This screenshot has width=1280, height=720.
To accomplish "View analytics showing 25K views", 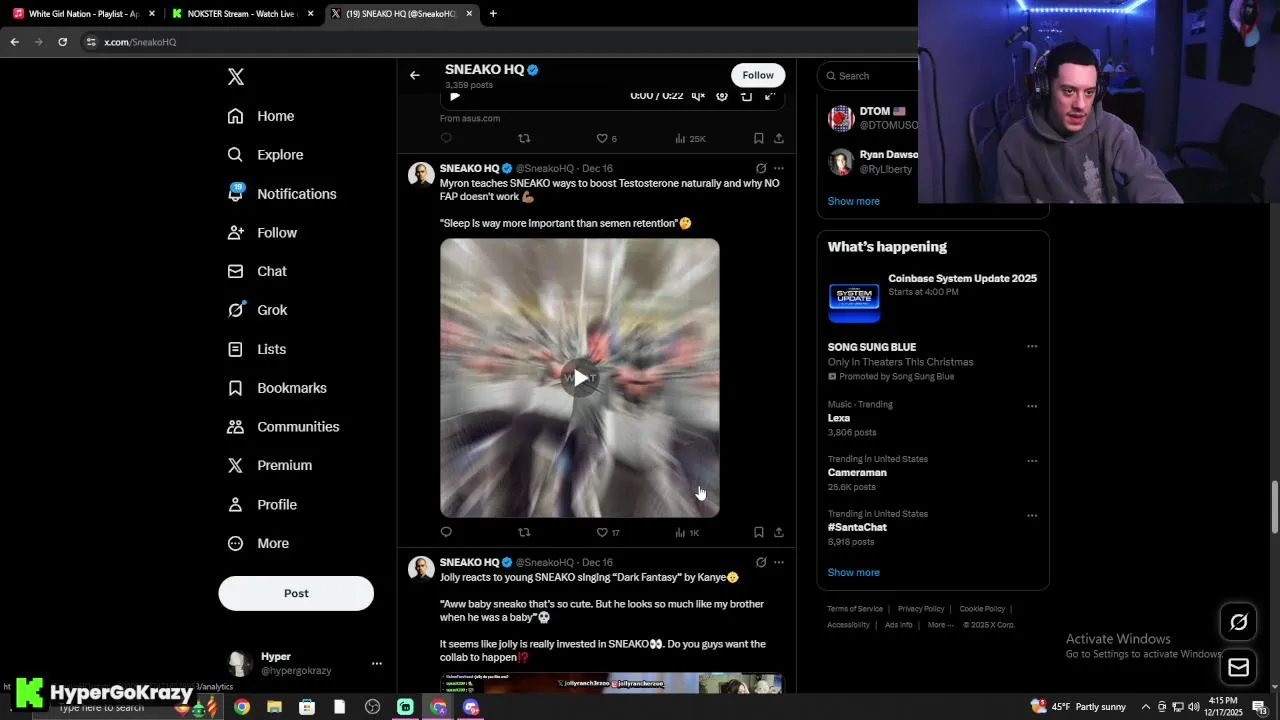I will click(690, 138).
